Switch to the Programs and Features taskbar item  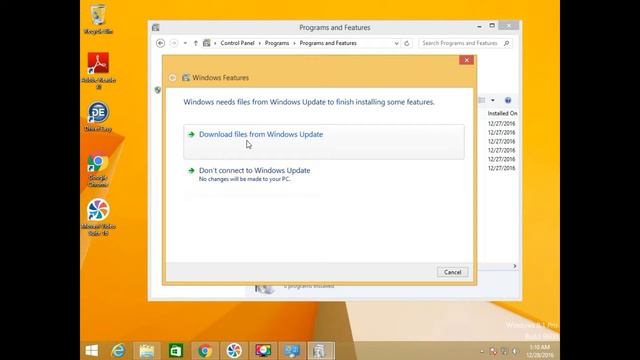point(321,351)
